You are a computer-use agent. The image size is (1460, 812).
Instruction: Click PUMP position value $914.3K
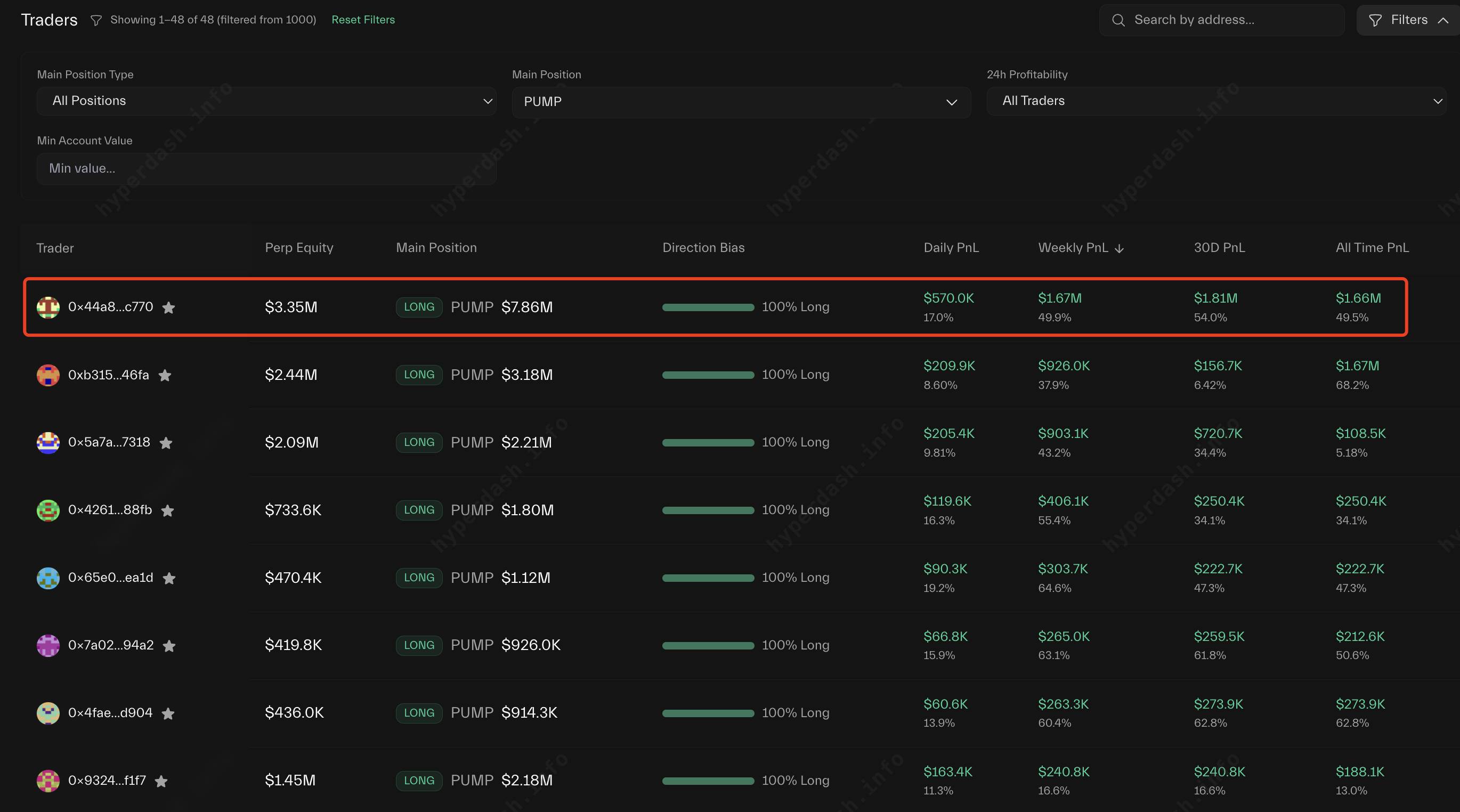(529, 713)
